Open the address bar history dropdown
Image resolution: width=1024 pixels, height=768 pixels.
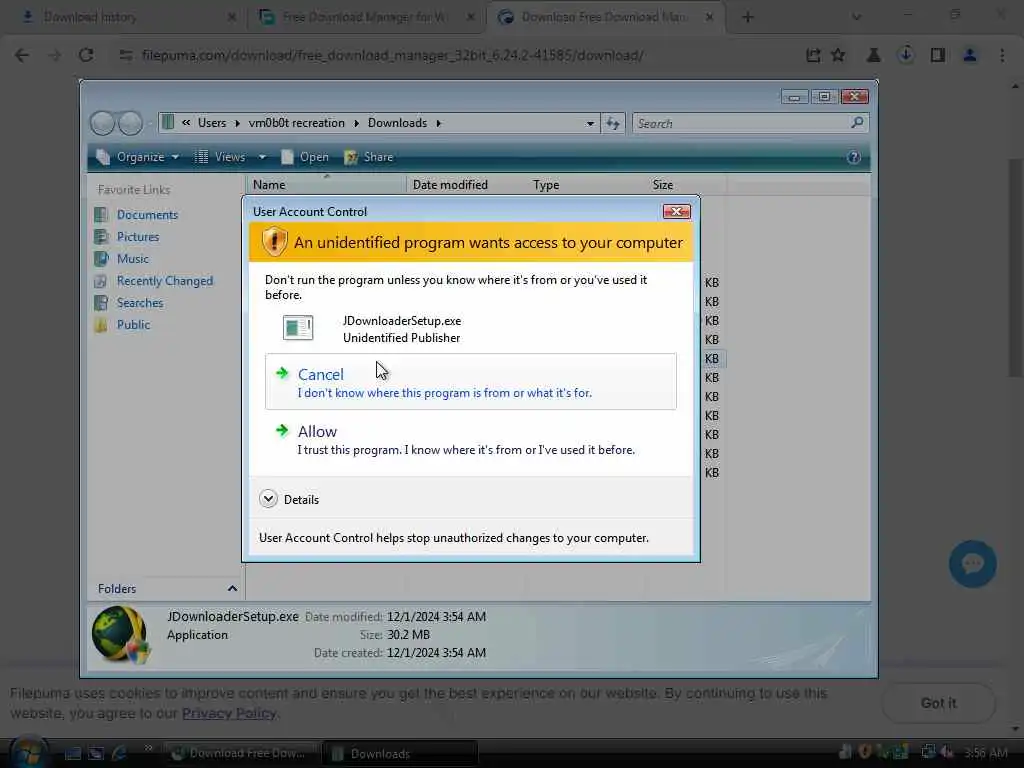pos(590,123)
